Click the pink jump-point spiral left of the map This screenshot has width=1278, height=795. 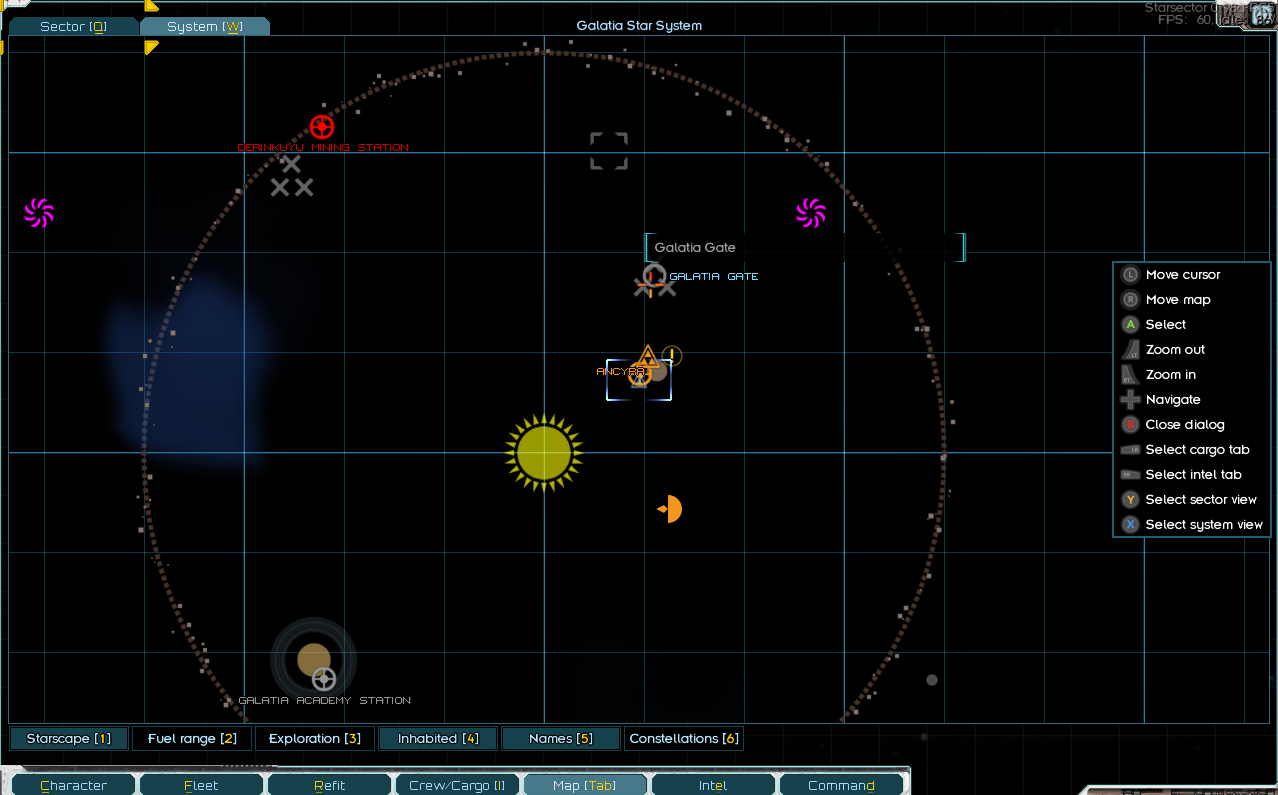coord(39,212)
